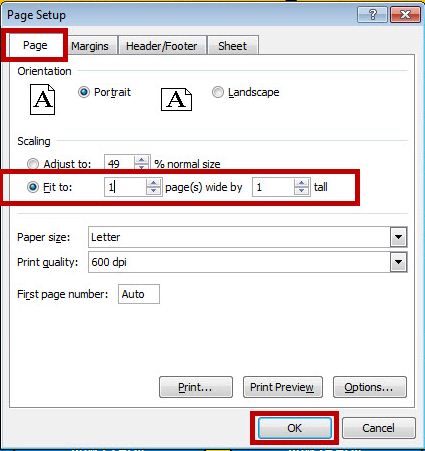Click the First page number field
The height and width of the screenshot is (451, 425).
(139, 294)
